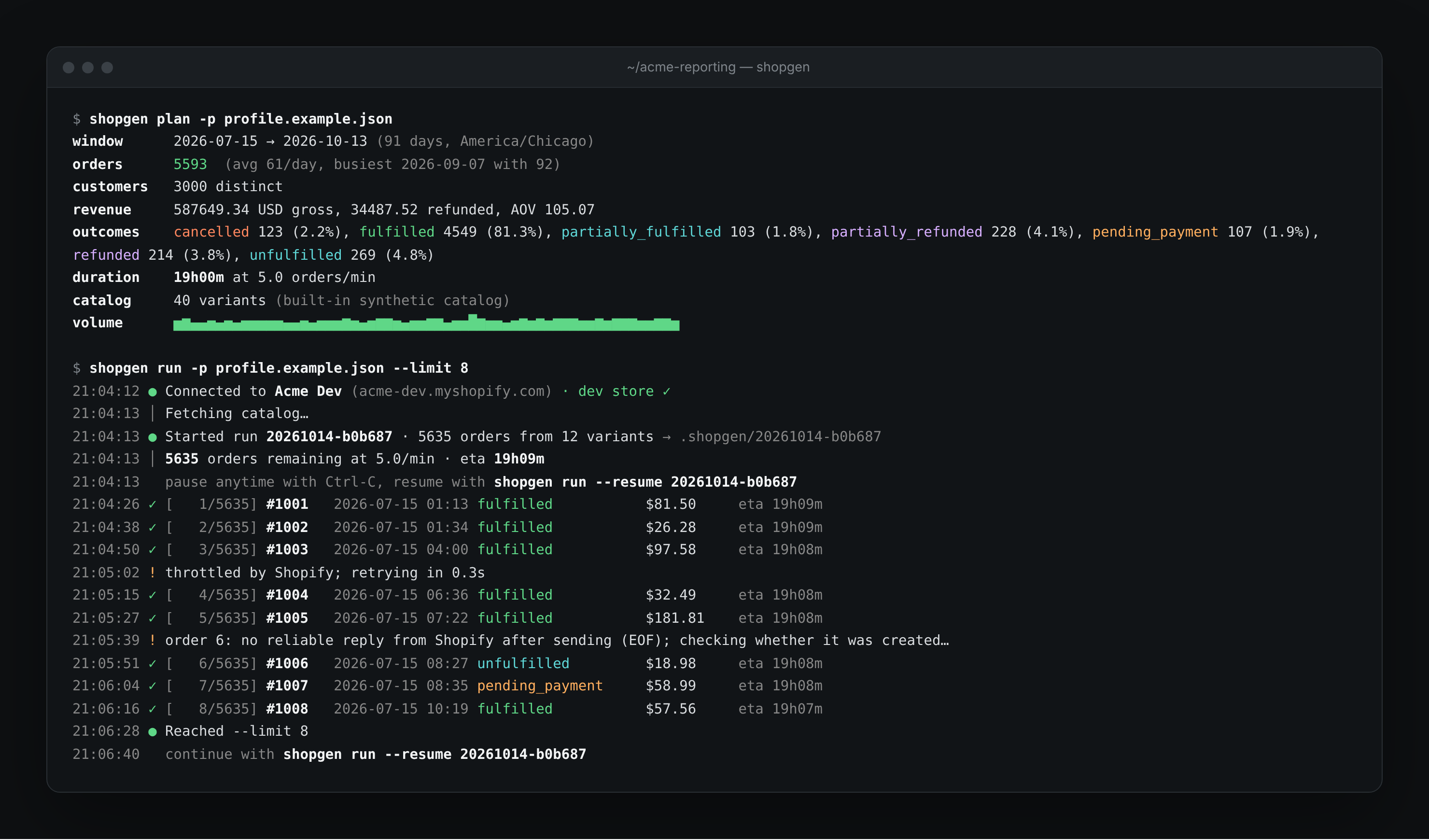Screen dimensions: 1429x840
Task: Click the green checkmark for order #1004
Action: pos(152,595)
